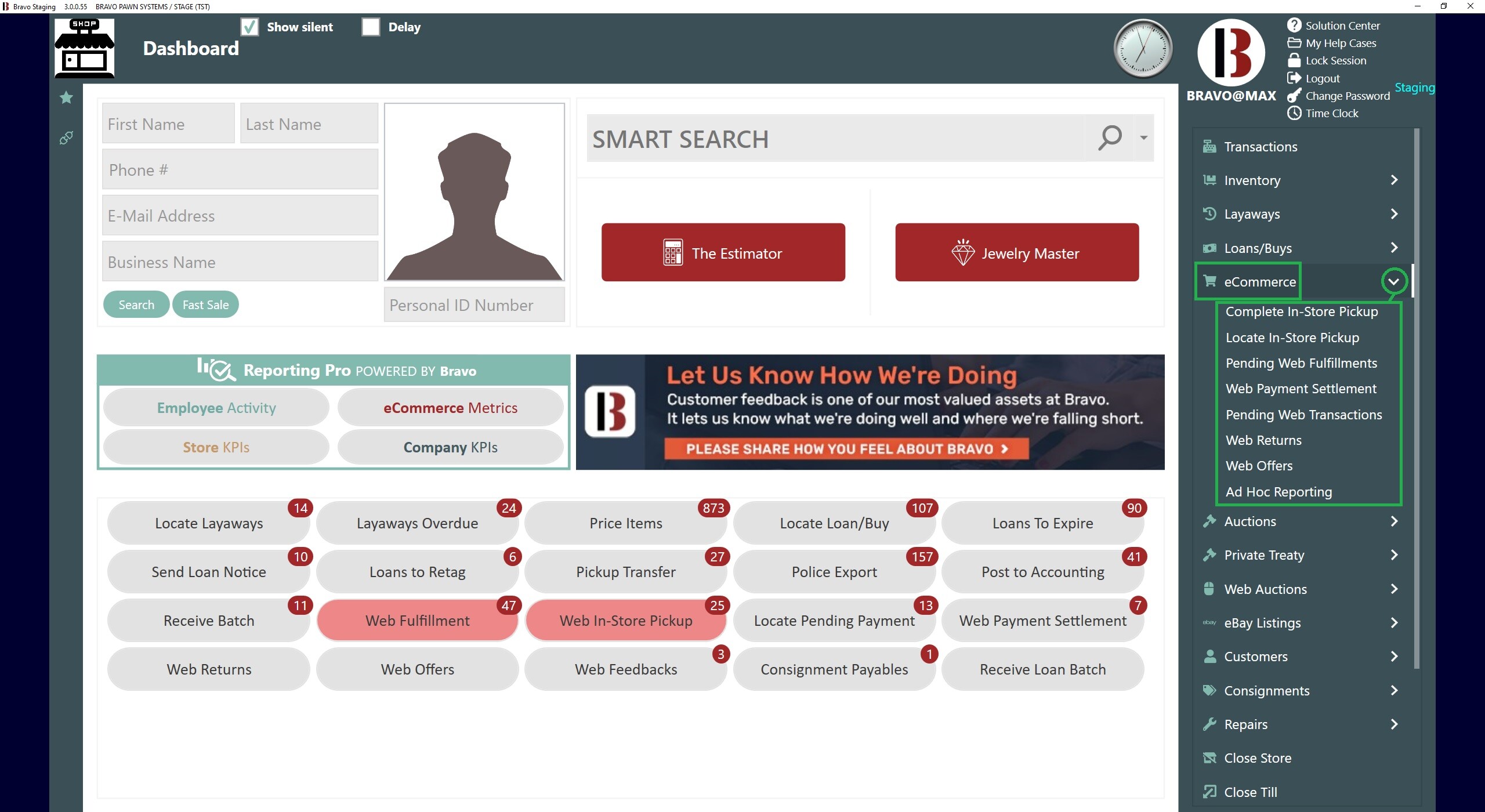Select Ad Hoc Reporting in eCommerce menu
1485x812 pixels.
[x=1278, y=492]
